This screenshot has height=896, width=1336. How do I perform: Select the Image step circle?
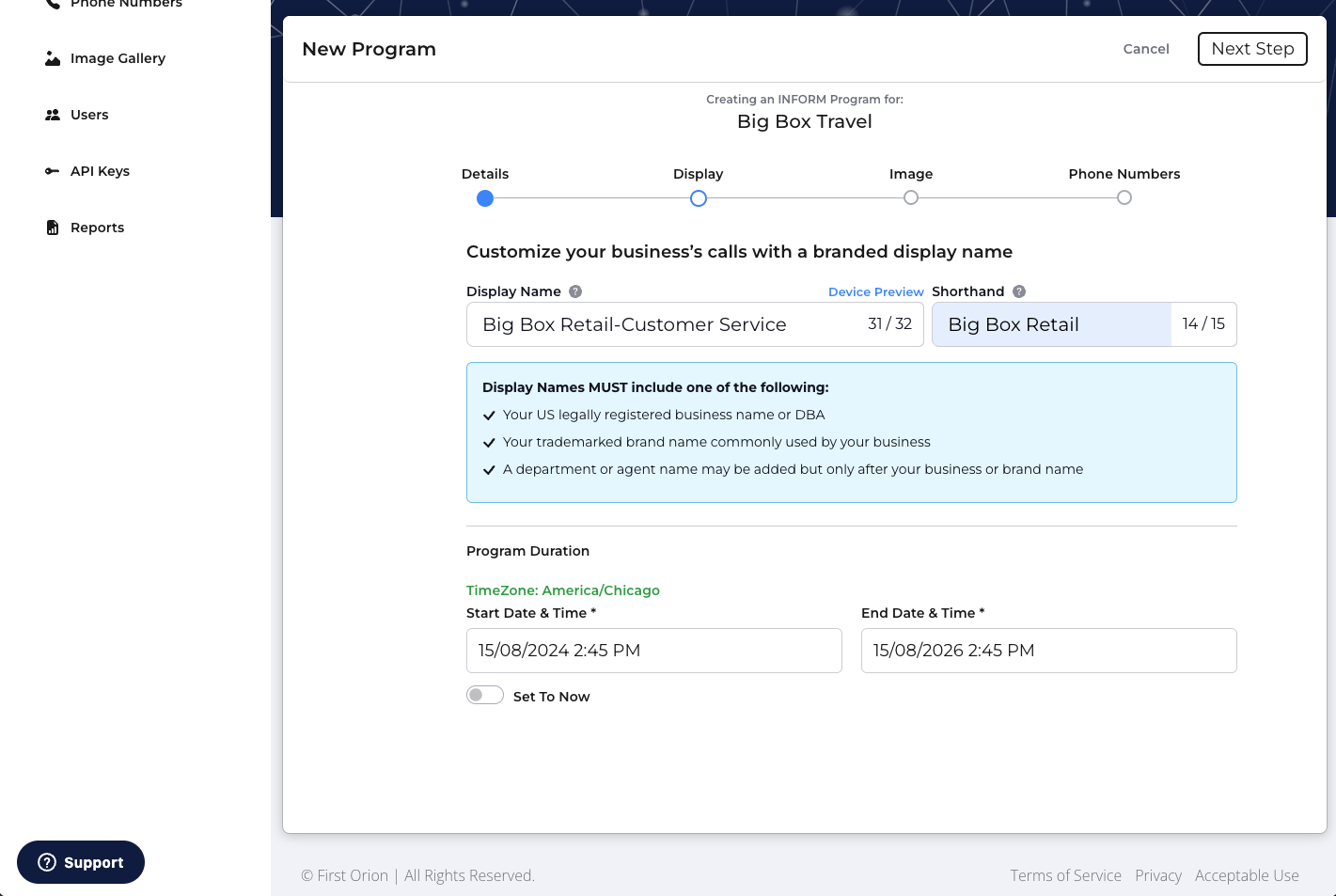[911, 197]
